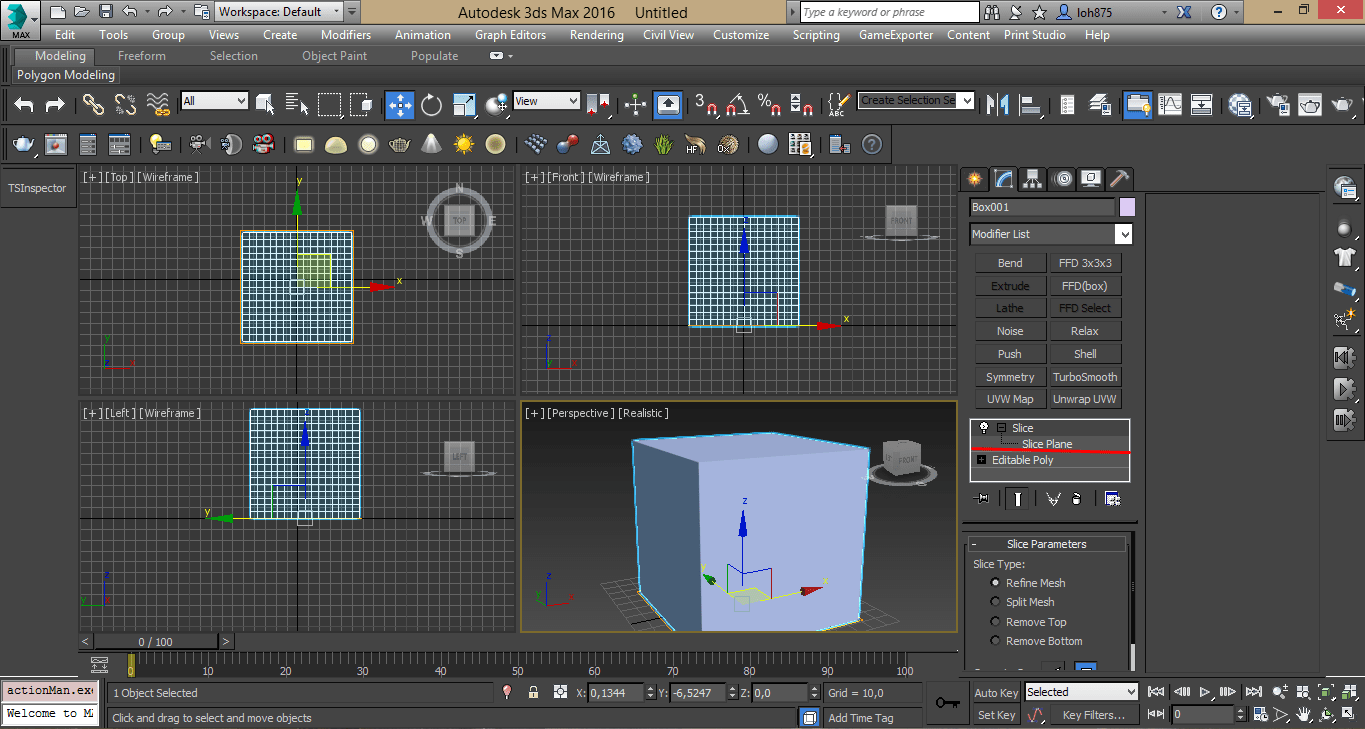The width and height of the screenshot is (1365, 729).
Task: Open the Hierarchy panel tab icon
Action: pyautogui.click(x=1033, y=179)
